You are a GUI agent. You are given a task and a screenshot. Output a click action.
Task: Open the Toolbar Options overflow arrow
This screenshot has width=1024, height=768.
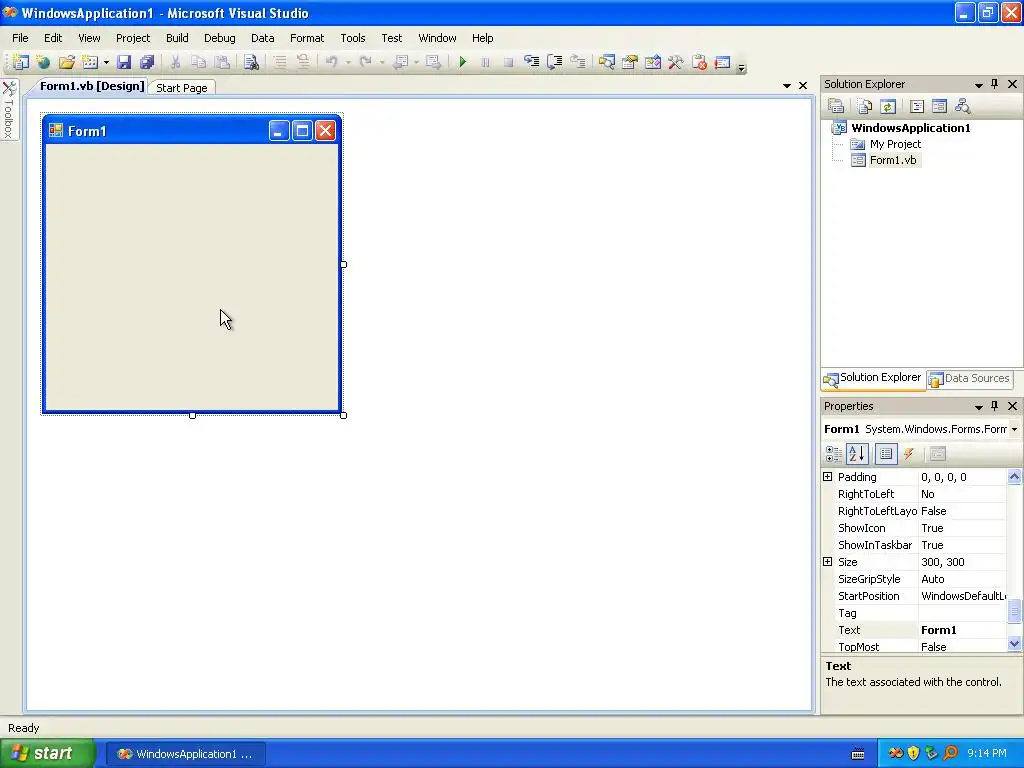tap(741, 67)
